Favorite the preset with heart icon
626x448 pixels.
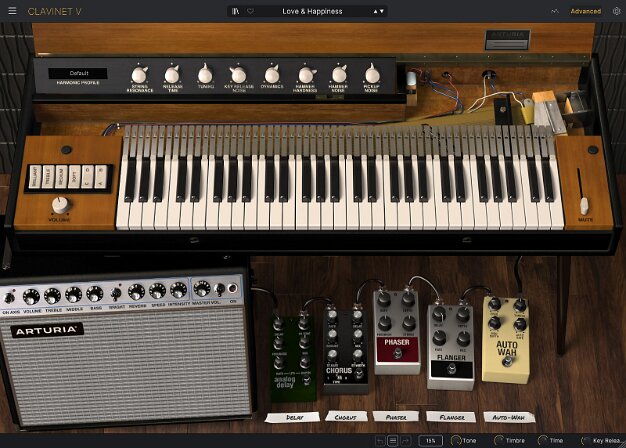tap(251, 12)
